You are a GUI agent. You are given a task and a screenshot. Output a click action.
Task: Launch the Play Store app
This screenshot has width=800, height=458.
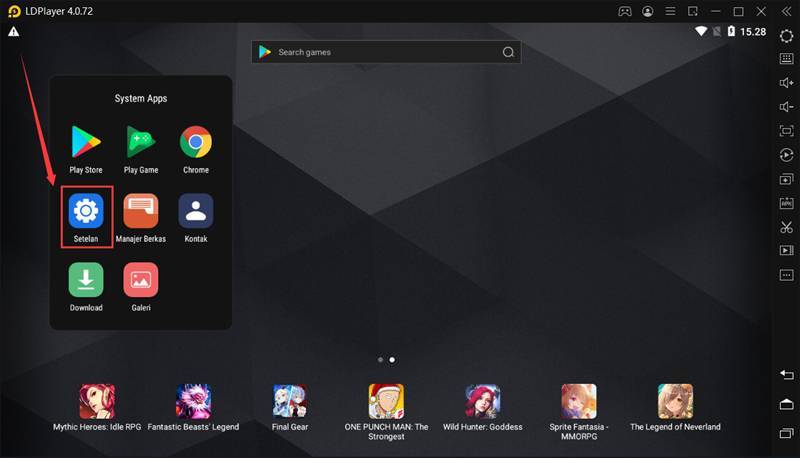(86, 142)
